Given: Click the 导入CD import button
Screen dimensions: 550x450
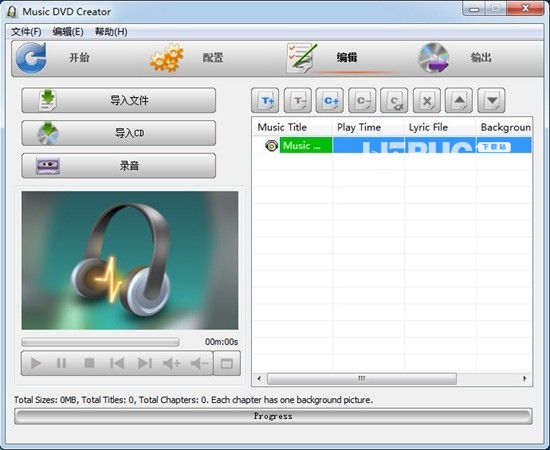Looking at the screenshot, I should click(x=119, y=133).
